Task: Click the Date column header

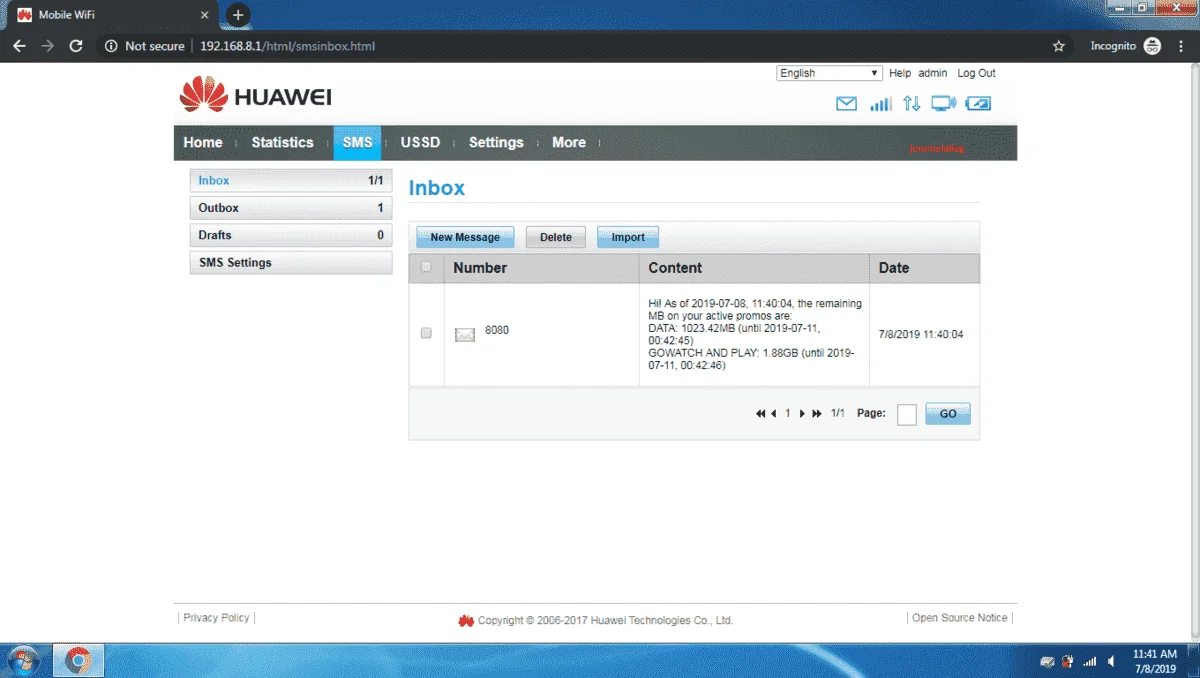Action: point(894,268)
